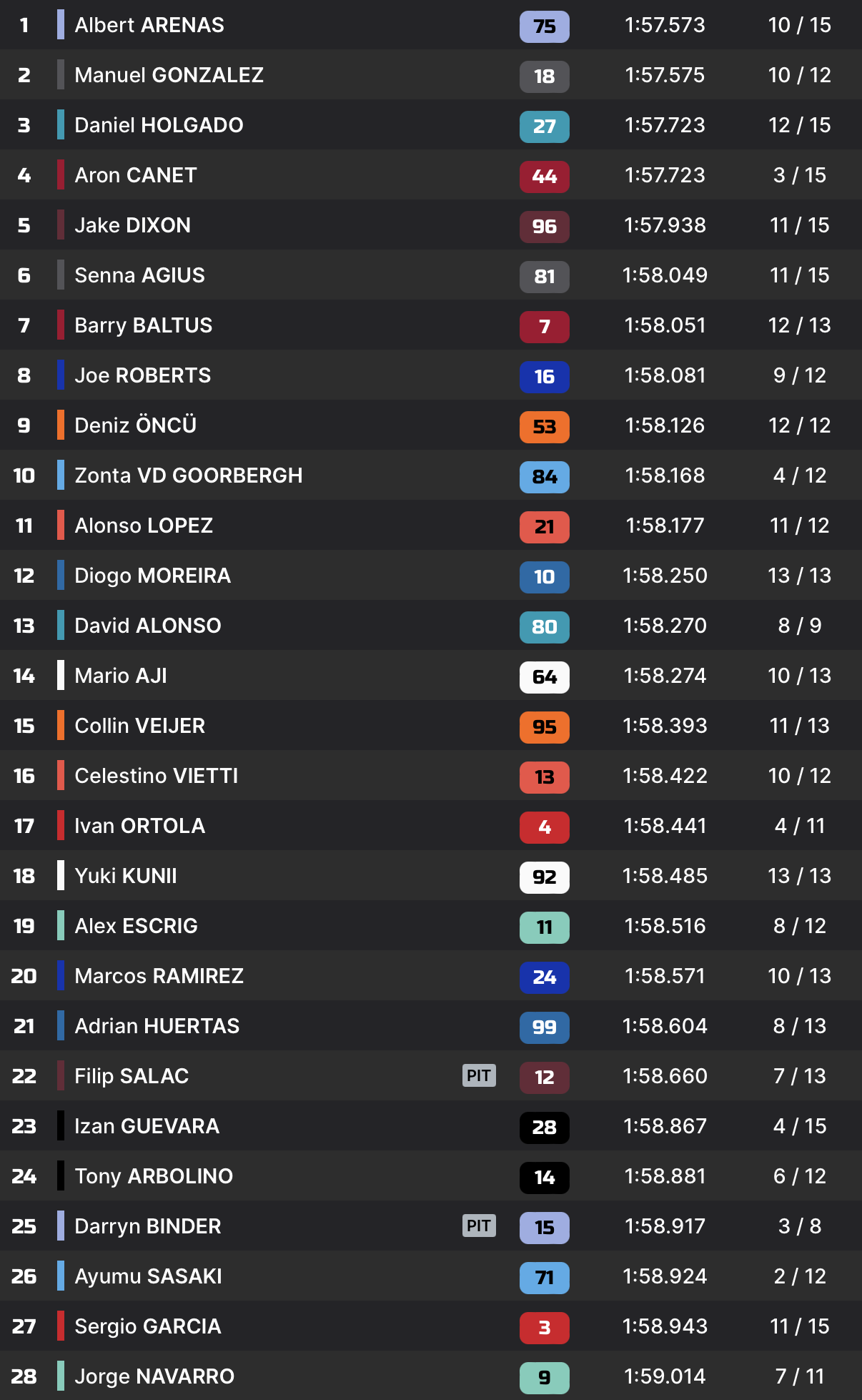Click Darryn Binder's PIT indicator
Image resolution: width=862 pixels, height=1400 pixels.
click(479, 1226)
